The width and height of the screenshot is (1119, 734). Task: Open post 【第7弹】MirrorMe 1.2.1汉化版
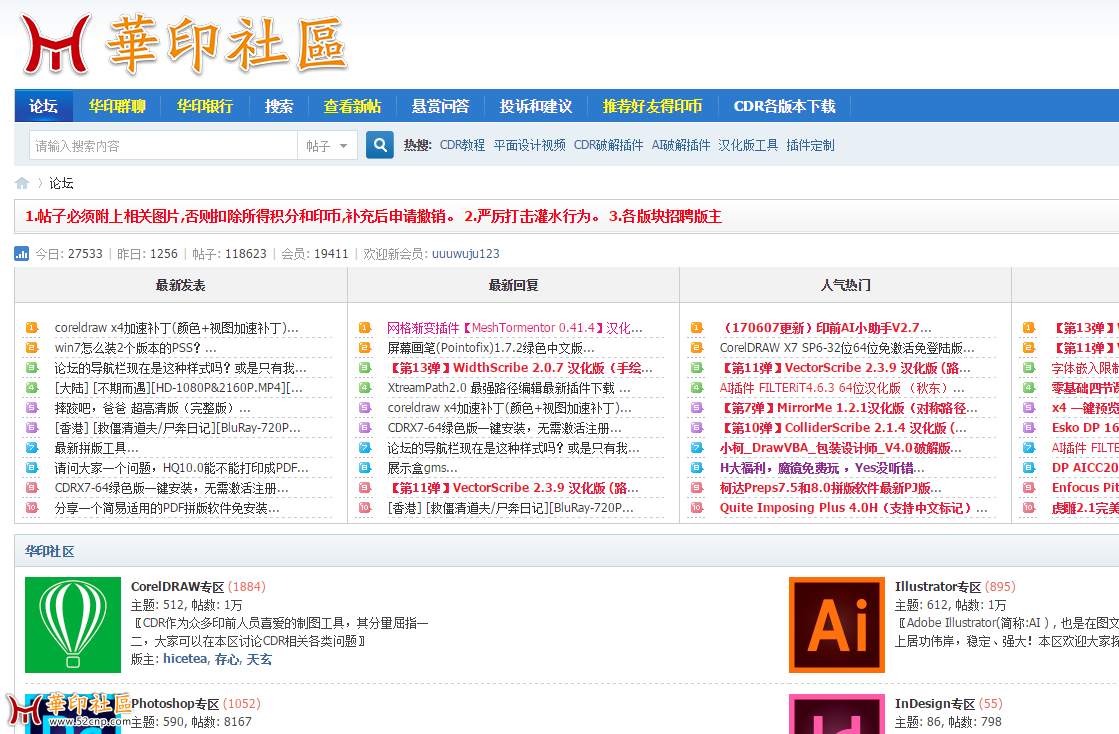849,408
